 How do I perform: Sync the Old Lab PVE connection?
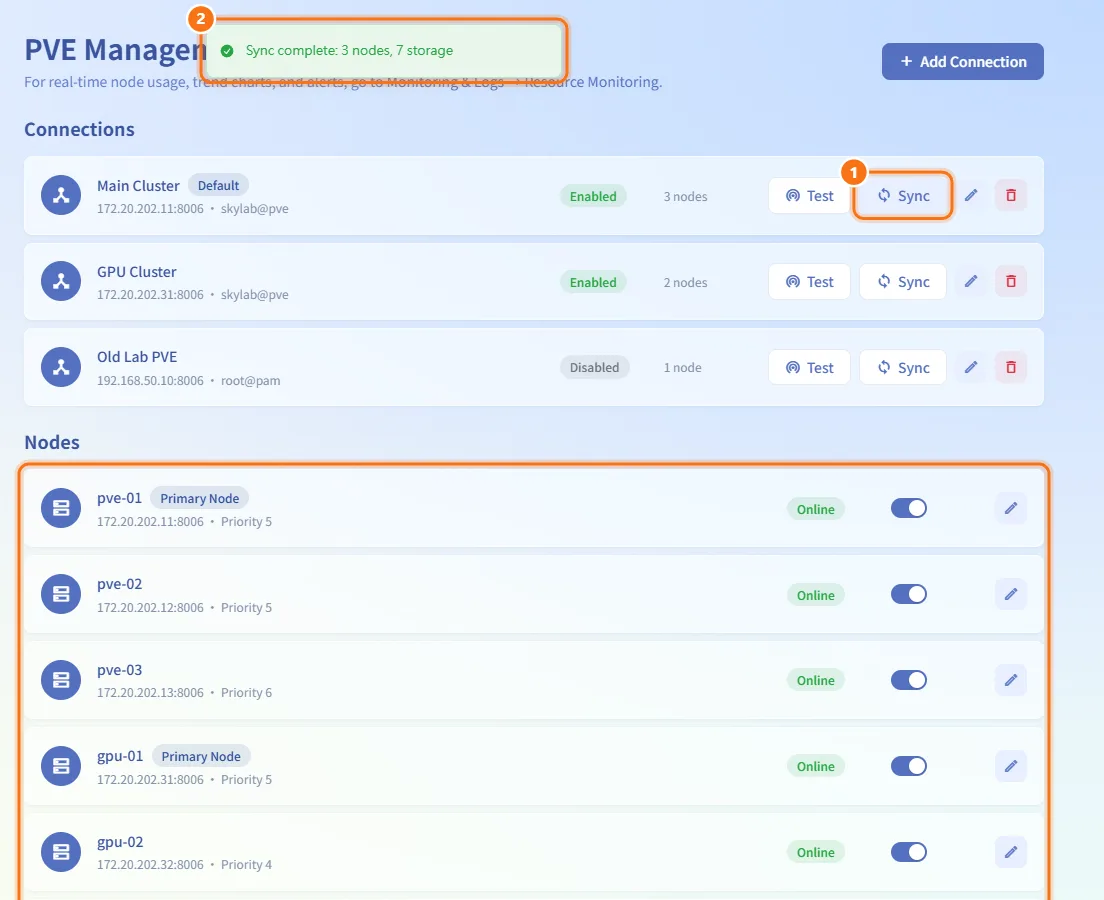pyautogui.click(x=903, y=368)
